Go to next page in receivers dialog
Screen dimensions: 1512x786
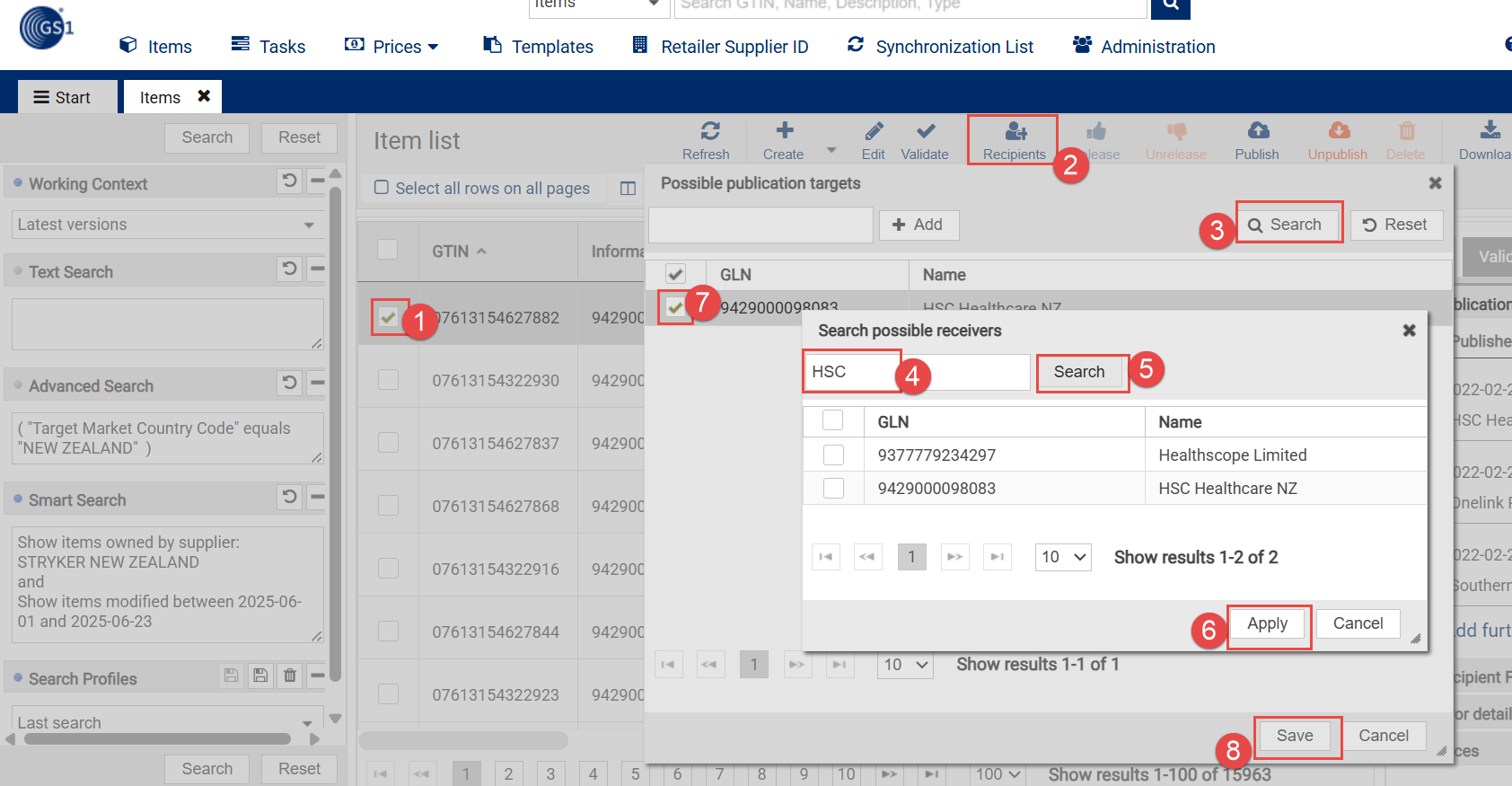click(954, 557)
